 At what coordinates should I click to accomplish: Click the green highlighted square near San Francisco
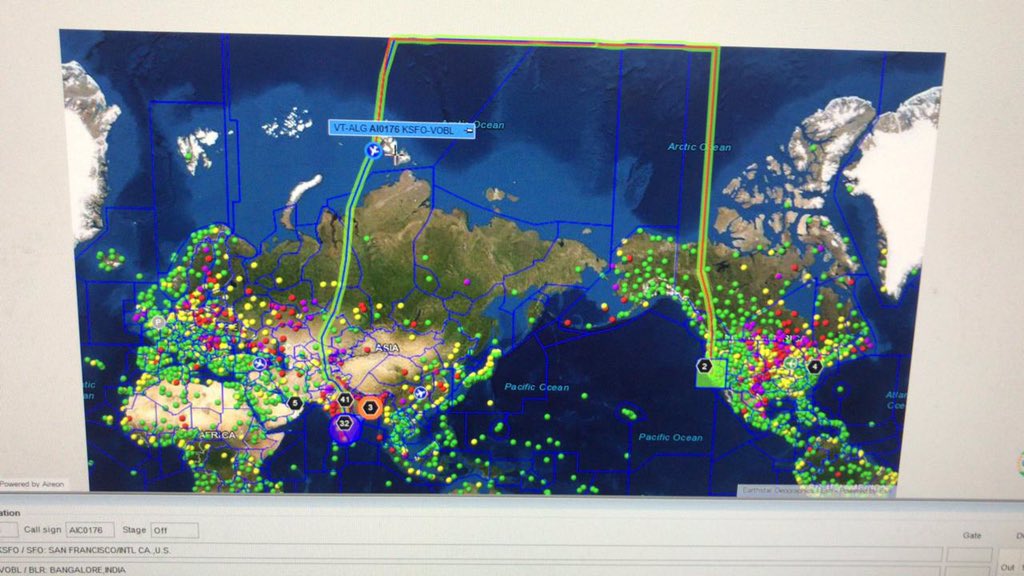pyautogui.click(x=711, y=373)
